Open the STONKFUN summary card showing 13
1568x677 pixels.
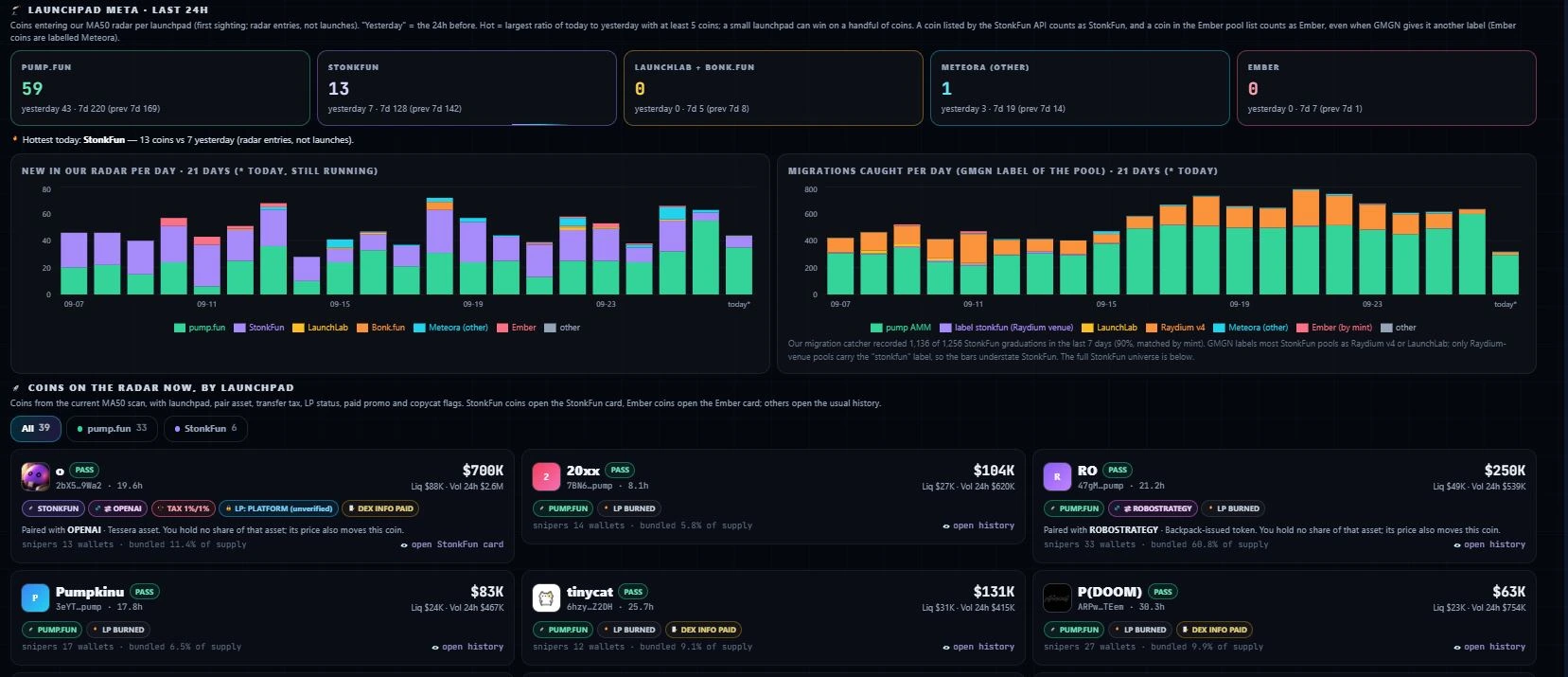467,88
